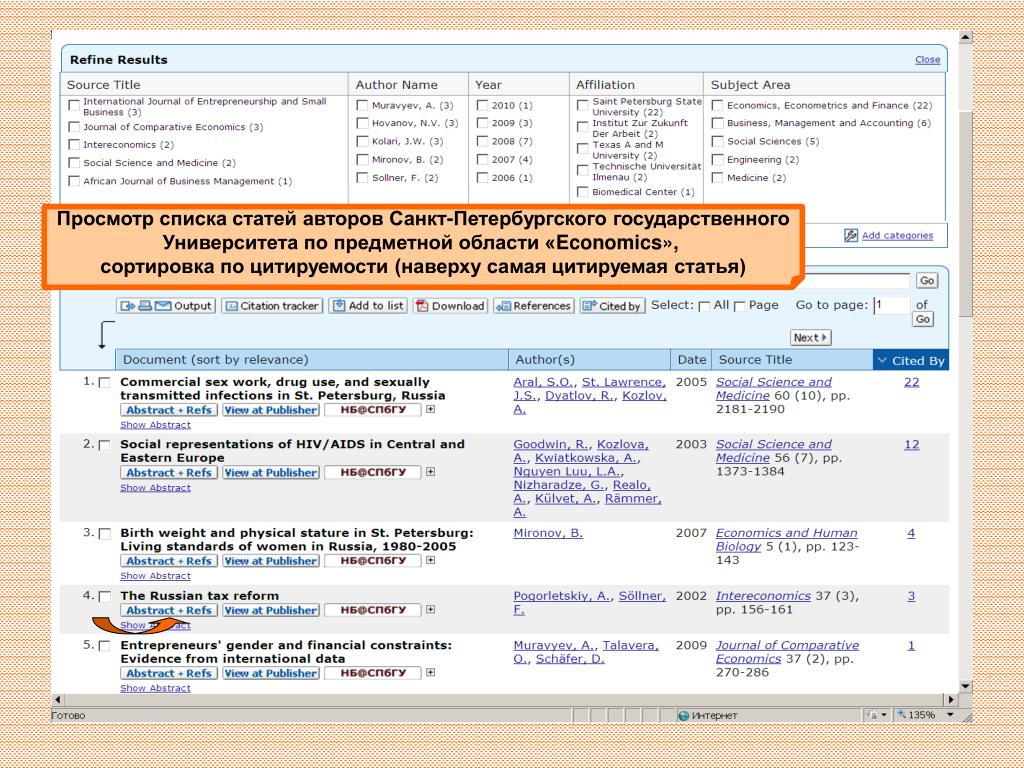The height and width of the screenshot is (768, 1024).
Task: Click vertical scrollbar up arrow
Action: 965,37
